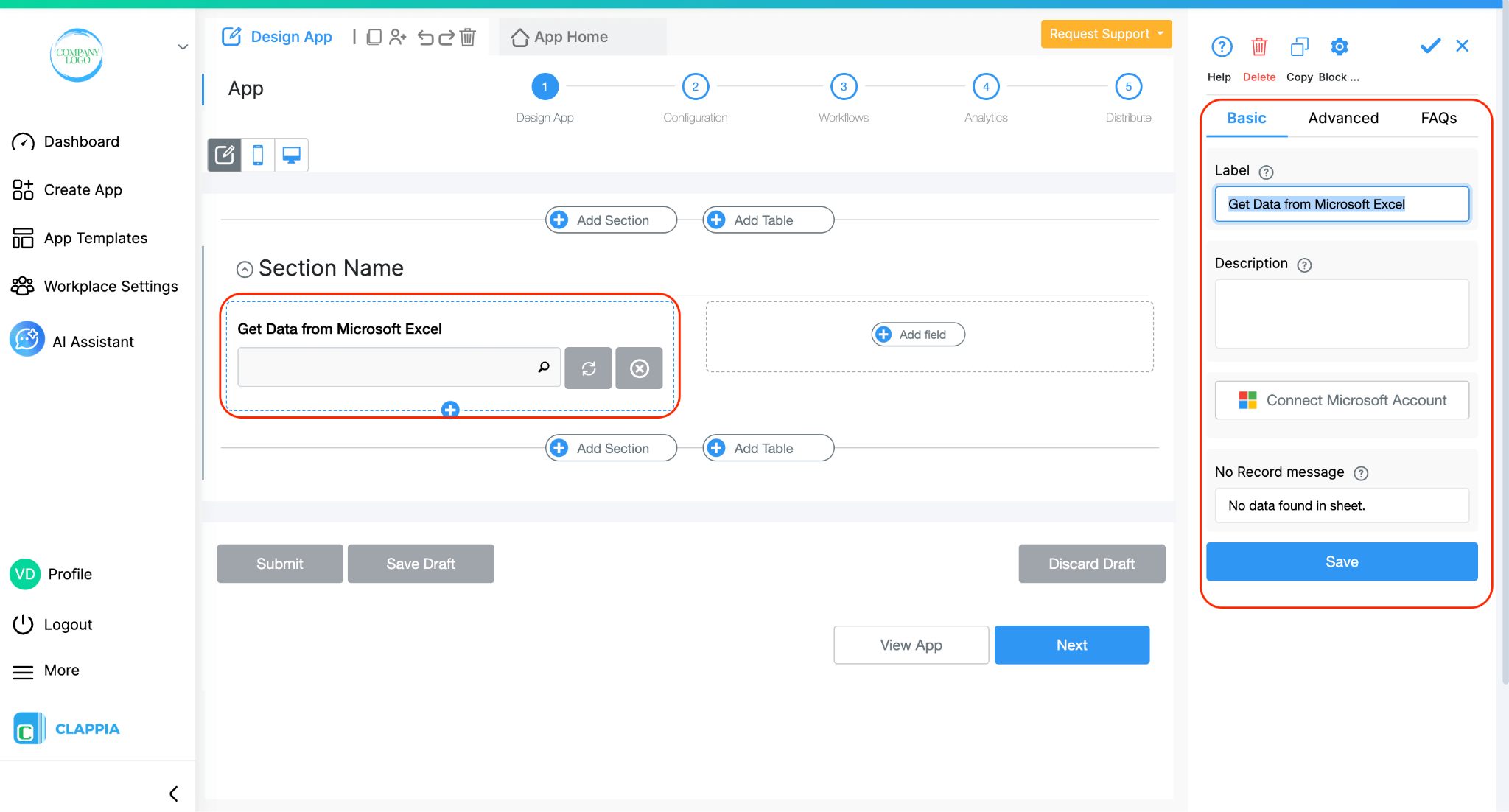Click the undo arrow icon

click(425, 37)
